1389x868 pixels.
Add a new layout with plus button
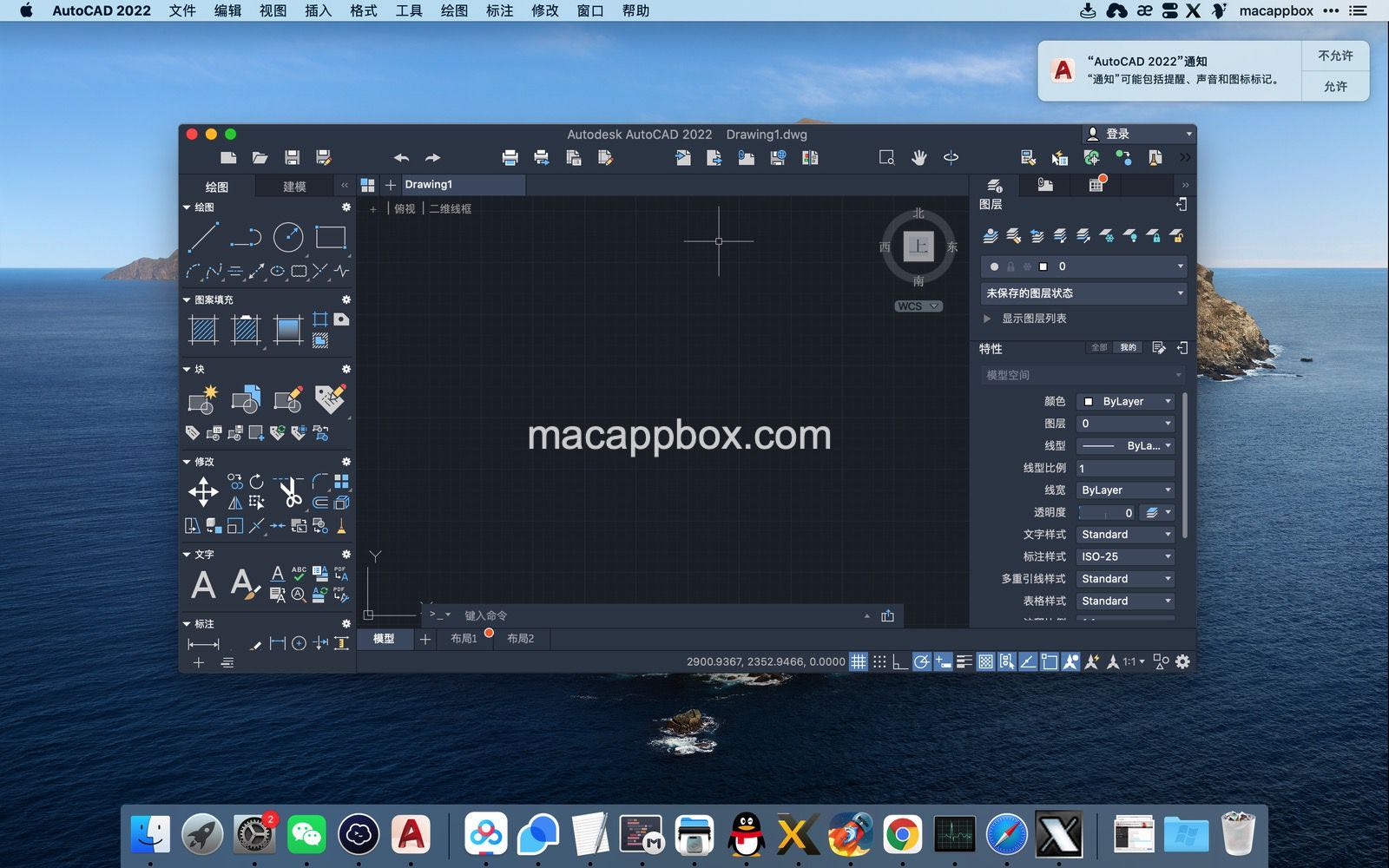(x=425, y=639)
